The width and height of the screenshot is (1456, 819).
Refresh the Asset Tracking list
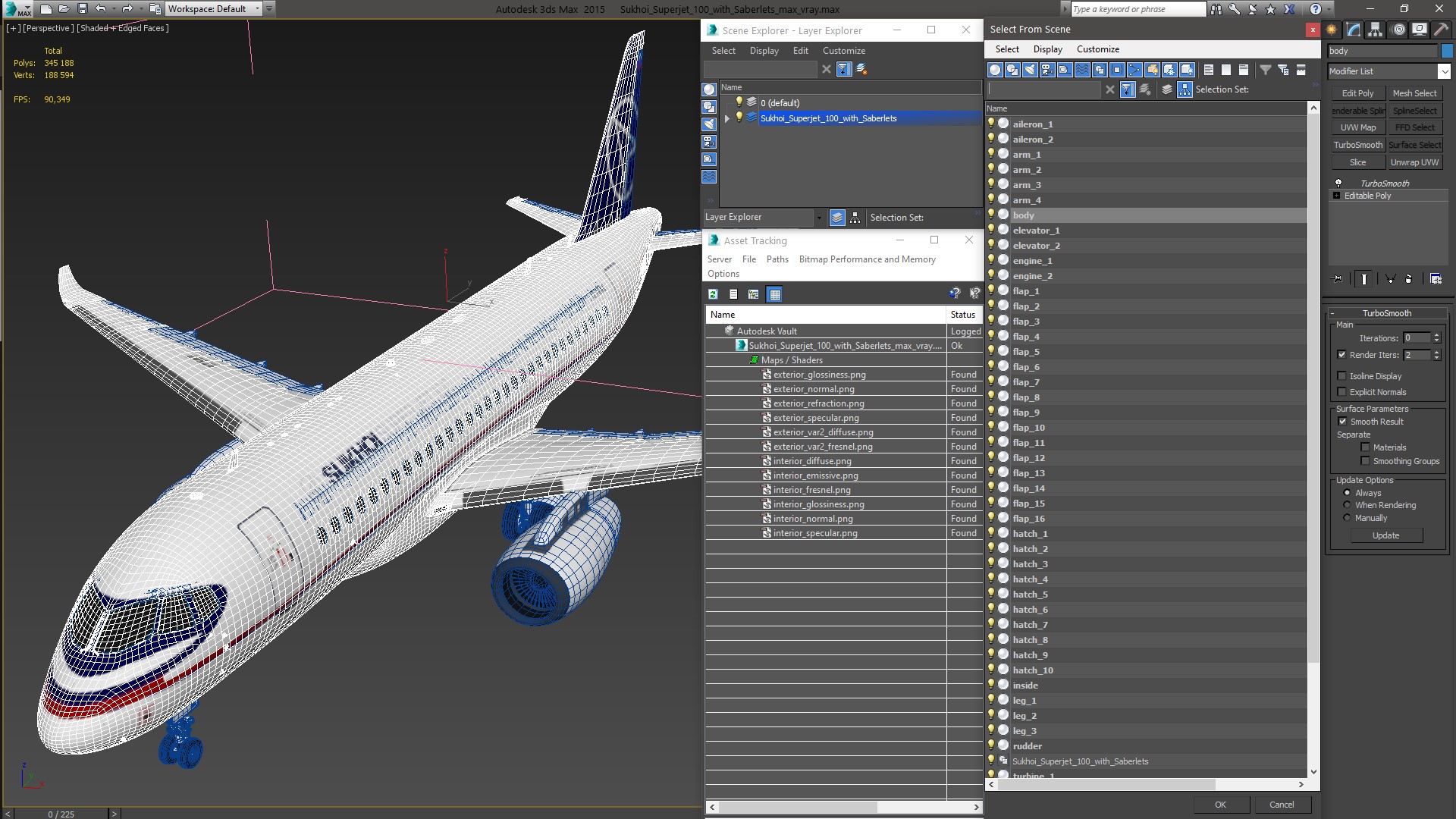(713, 294)
